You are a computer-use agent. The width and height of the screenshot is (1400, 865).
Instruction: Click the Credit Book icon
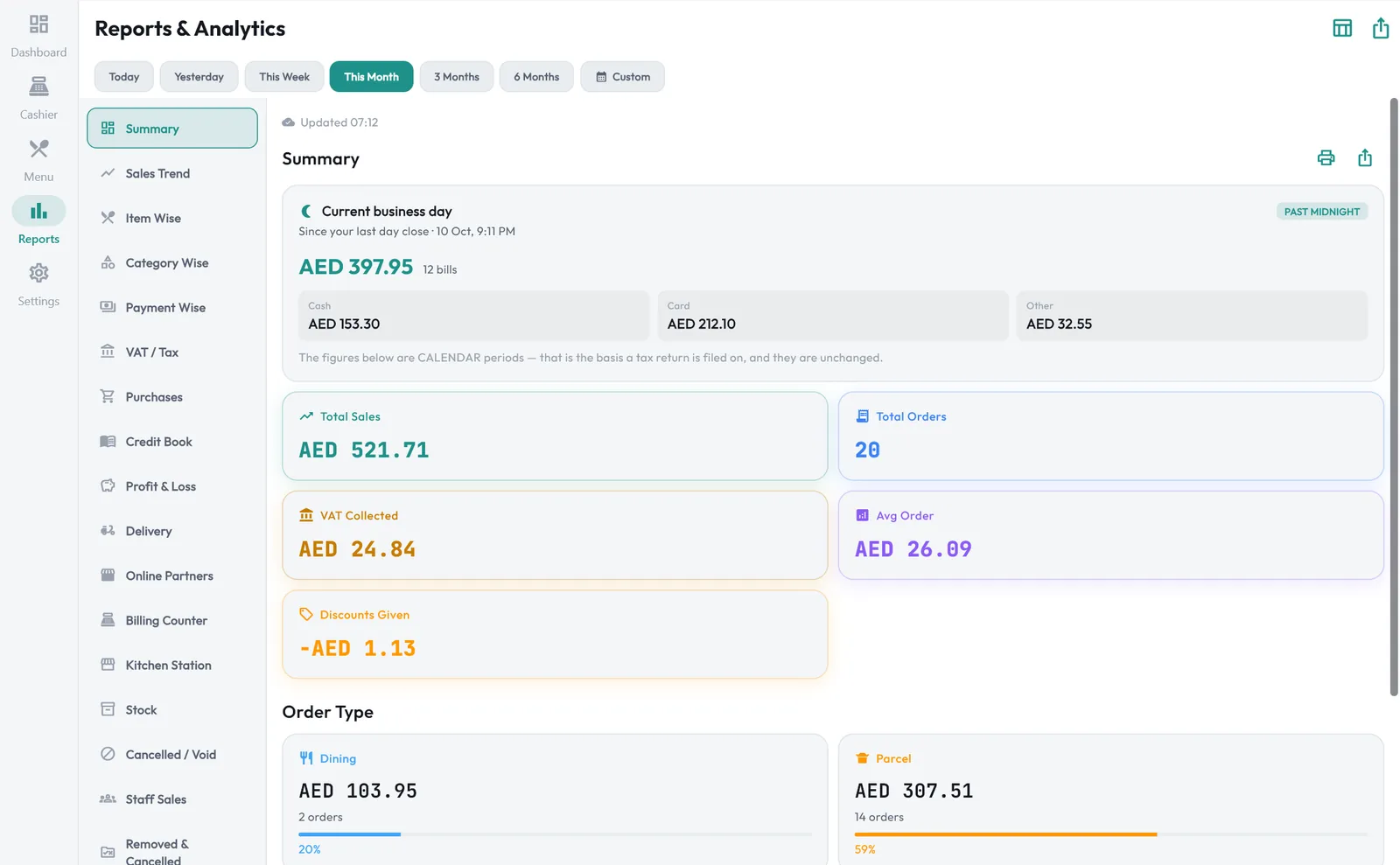(108, 442)
